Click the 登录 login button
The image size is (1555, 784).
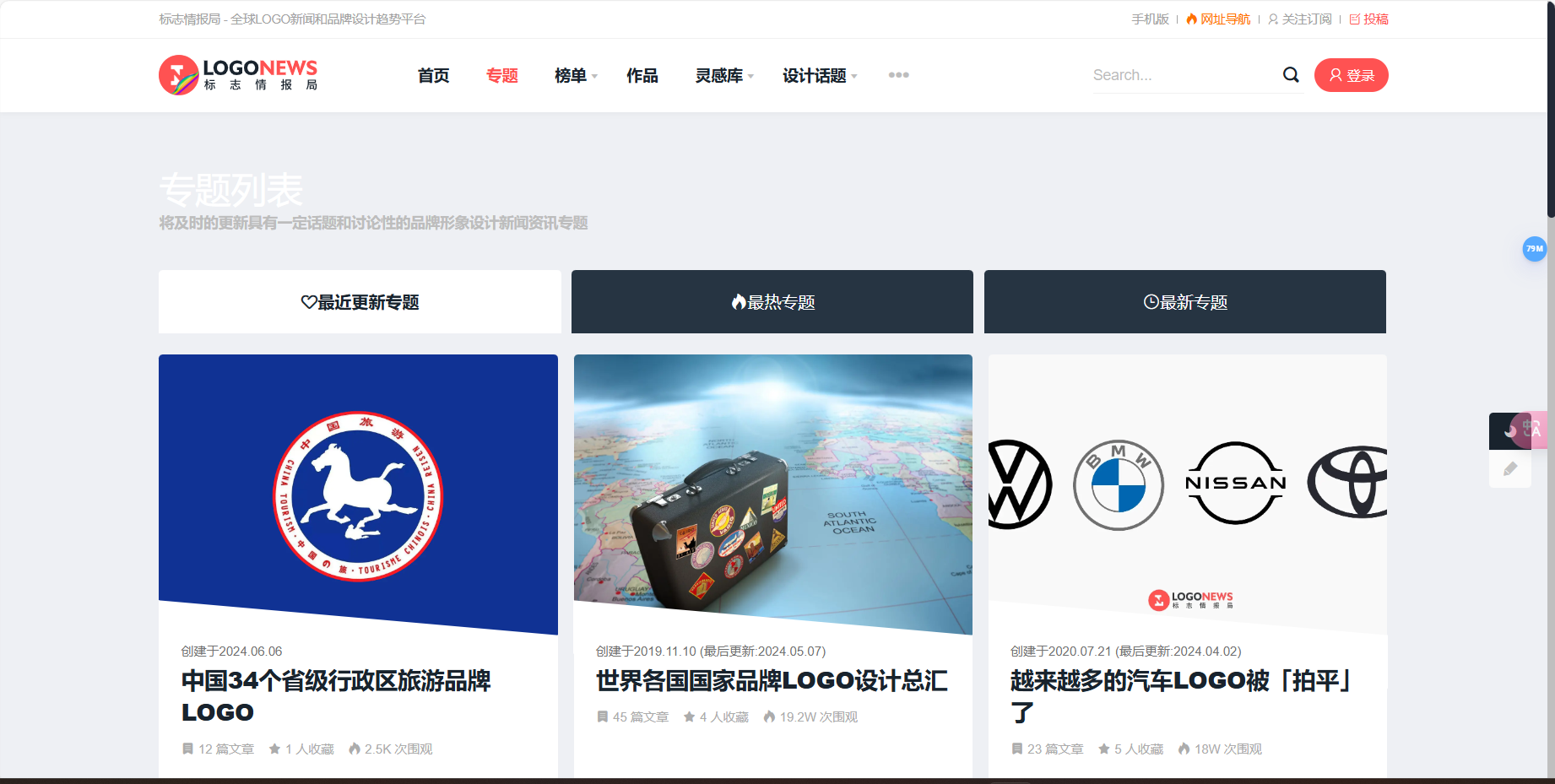[x=1351, y=75]
